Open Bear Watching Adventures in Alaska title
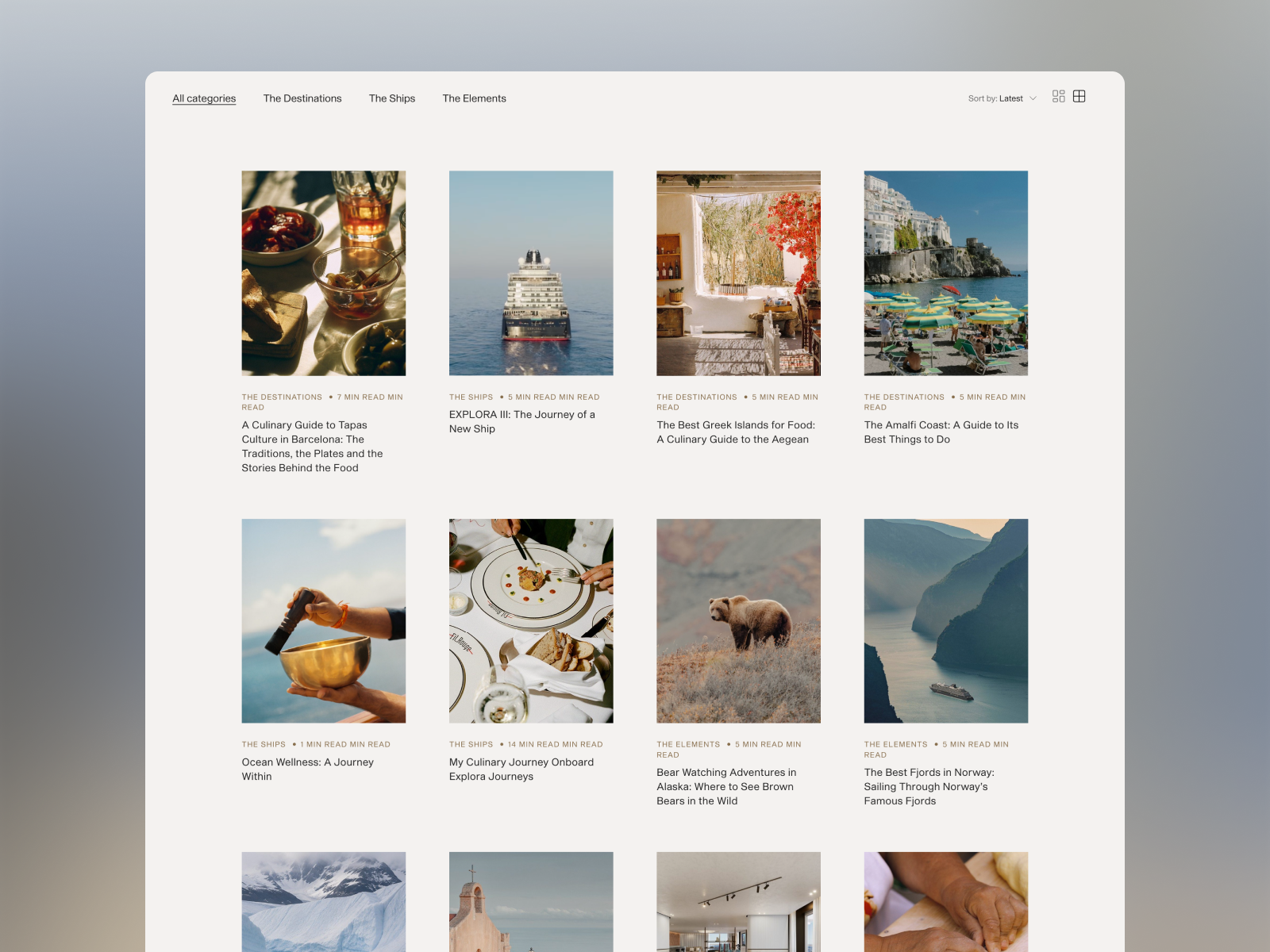 pos(726,787)
